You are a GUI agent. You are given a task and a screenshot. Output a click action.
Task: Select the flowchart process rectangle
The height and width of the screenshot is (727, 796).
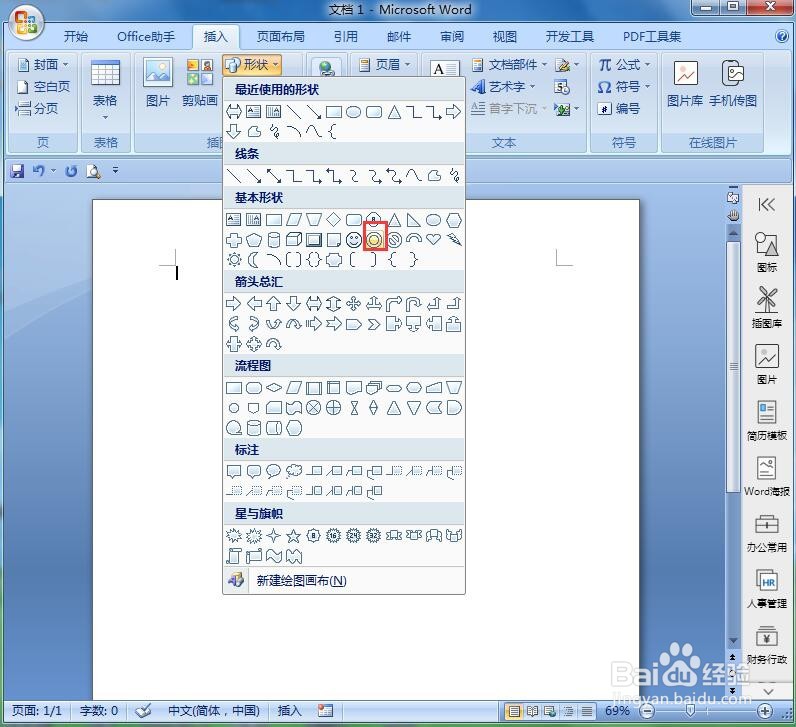(234, 388)
